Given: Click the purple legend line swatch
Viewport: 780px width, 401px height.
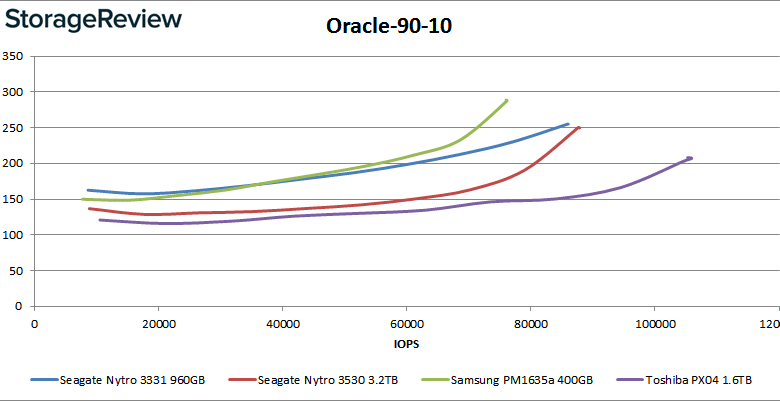Looking at the screenshot, I should click(630, 380).
